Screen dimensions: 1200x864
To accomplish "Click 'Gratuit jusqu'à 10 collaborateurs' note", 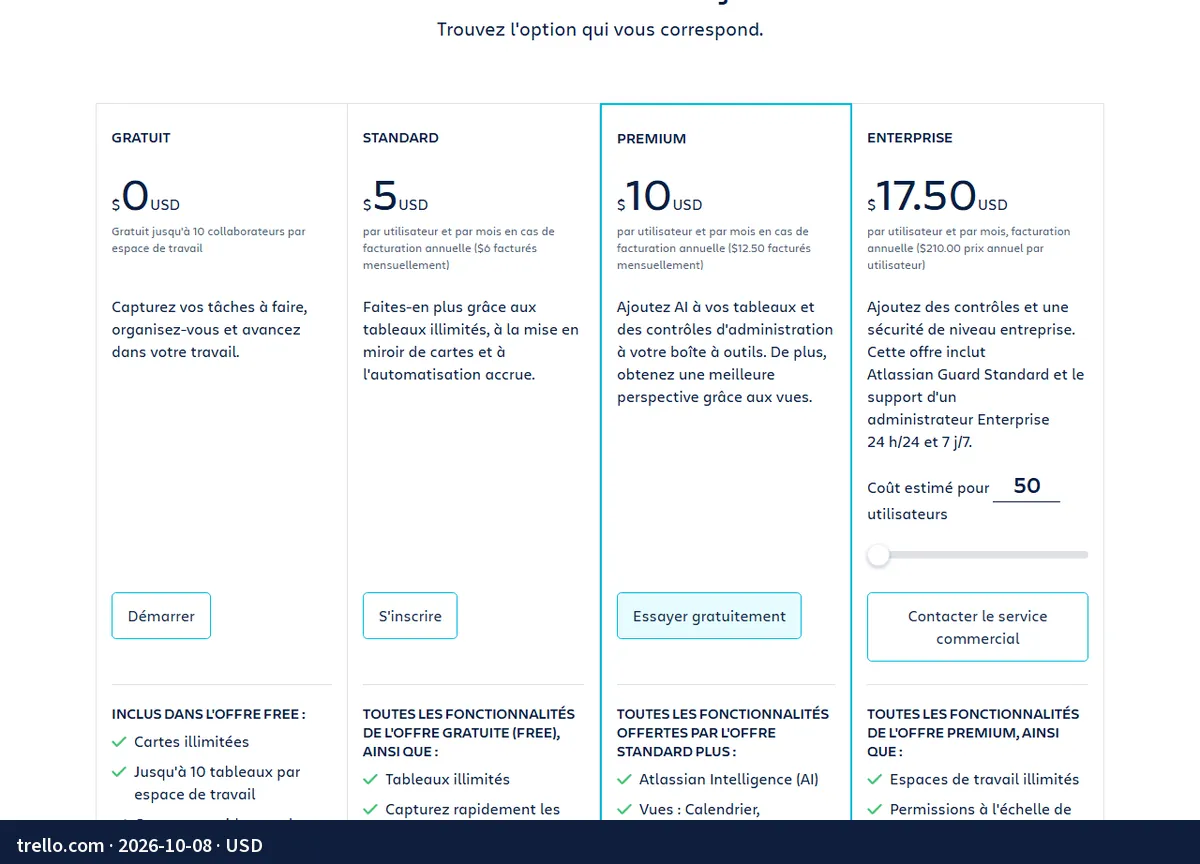I will coord(209,240).
